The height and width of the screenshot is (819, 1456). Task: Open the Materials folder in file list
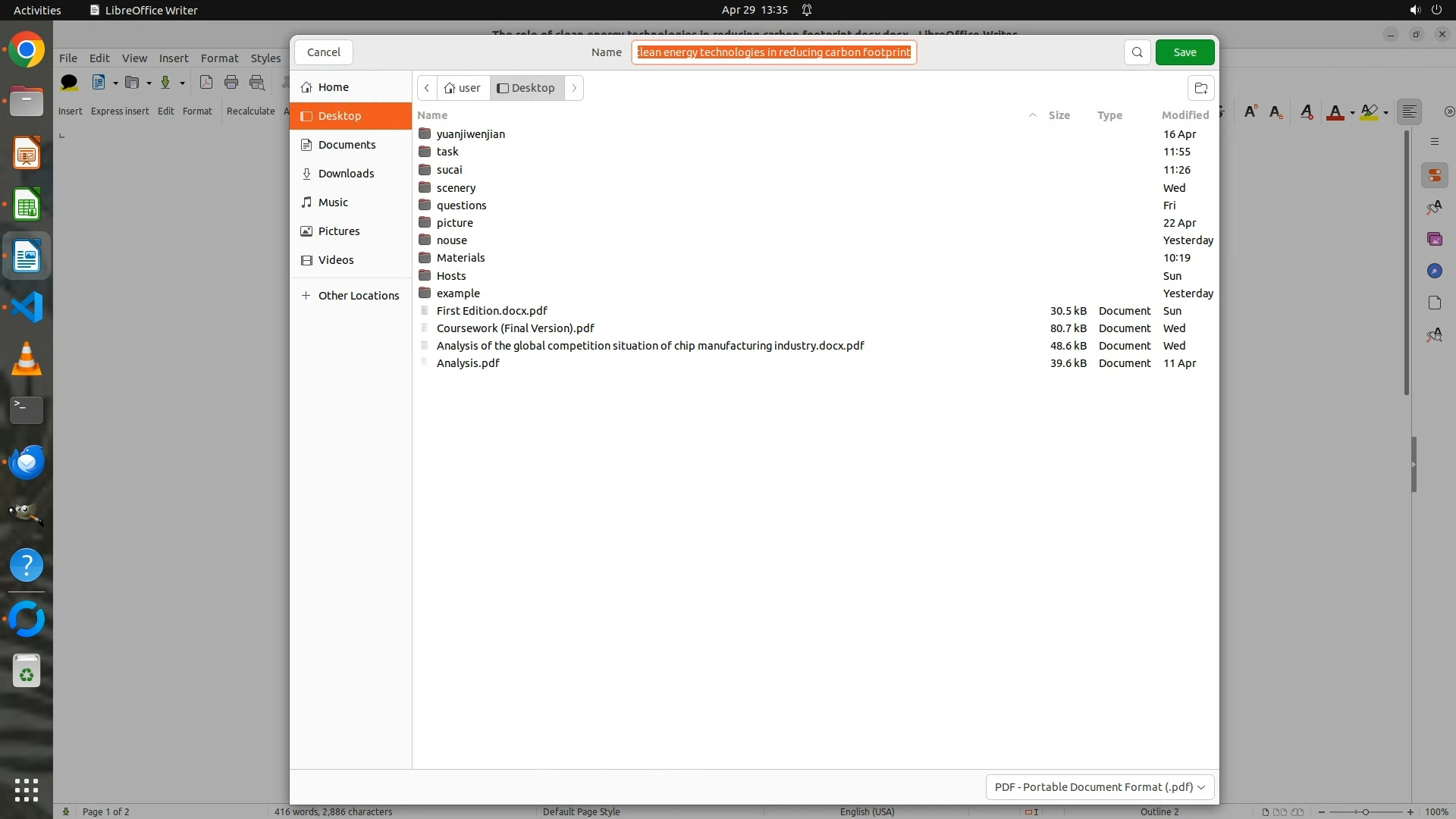pos(460,258)
